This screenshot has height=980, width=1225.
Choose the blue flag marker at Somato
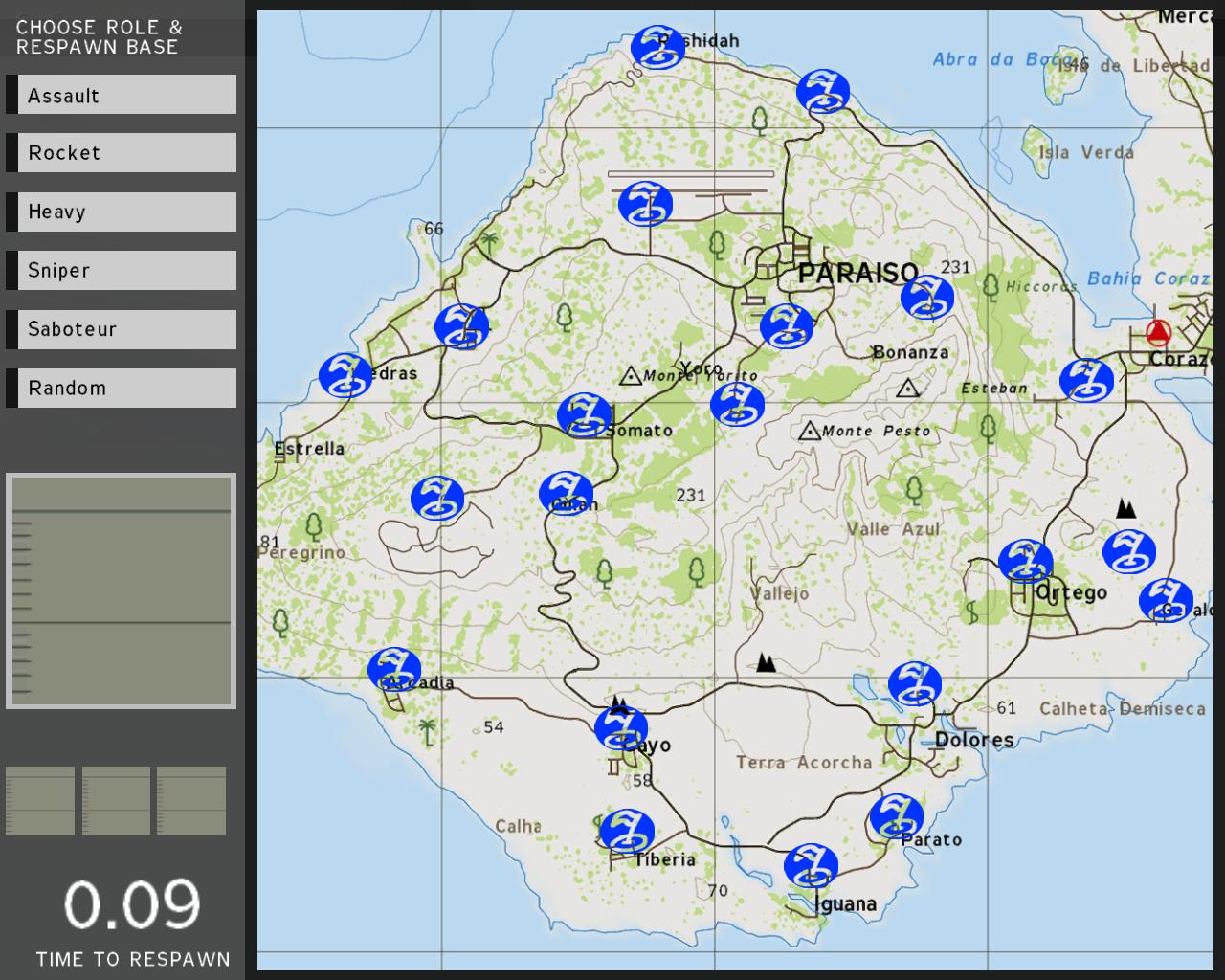pyautogui.click(x=585, y=415)
